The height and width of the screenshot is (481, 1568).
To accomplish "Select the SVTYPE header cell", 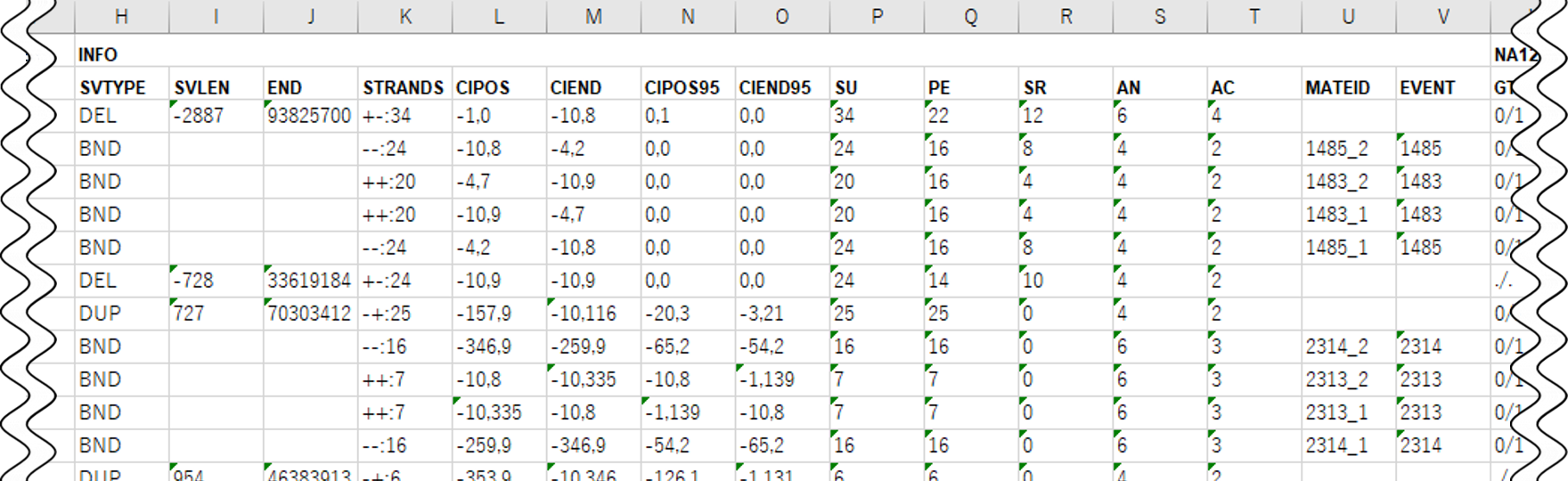I will (x=112, y=87).
